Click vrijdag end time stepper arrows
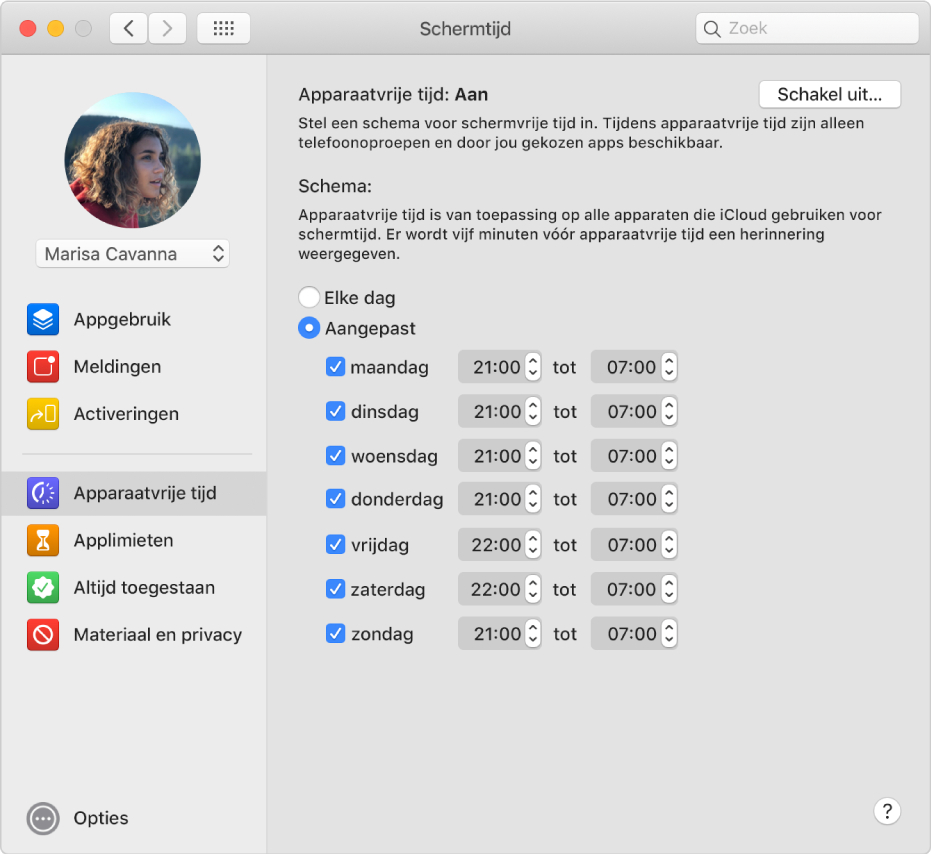This screenshot has height=854, width=931. coord(669,544)
